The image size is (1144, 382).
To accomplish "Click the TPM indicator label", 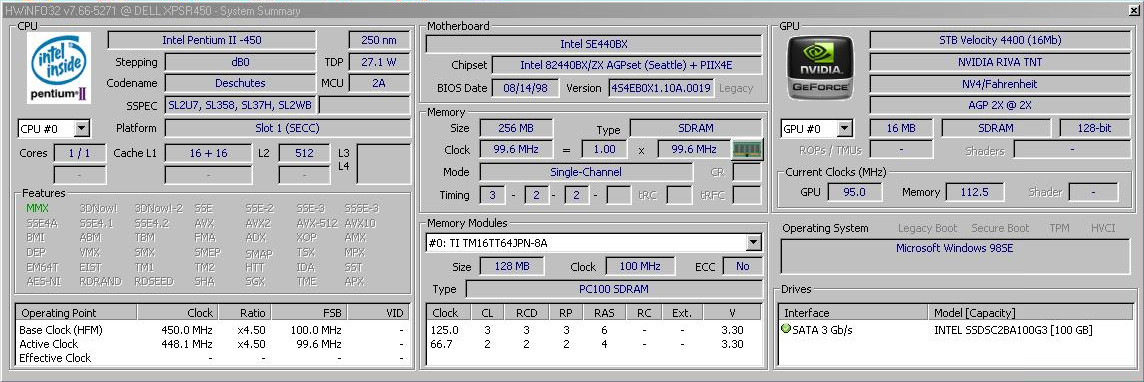I will pyautogui.click(x=1059, y=228).
